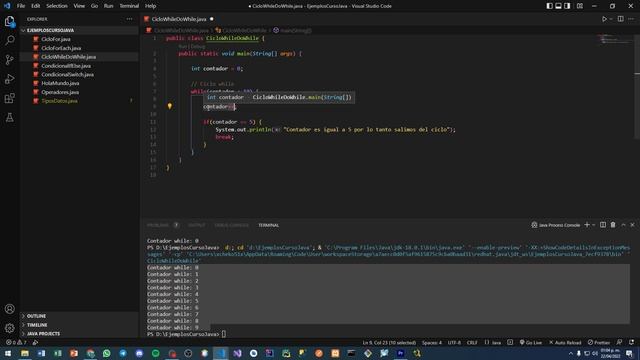The width and height of the screenshot is (640, 360).
Task: Open Operadores.java in the explorer
Action: (x=60, y=92)
